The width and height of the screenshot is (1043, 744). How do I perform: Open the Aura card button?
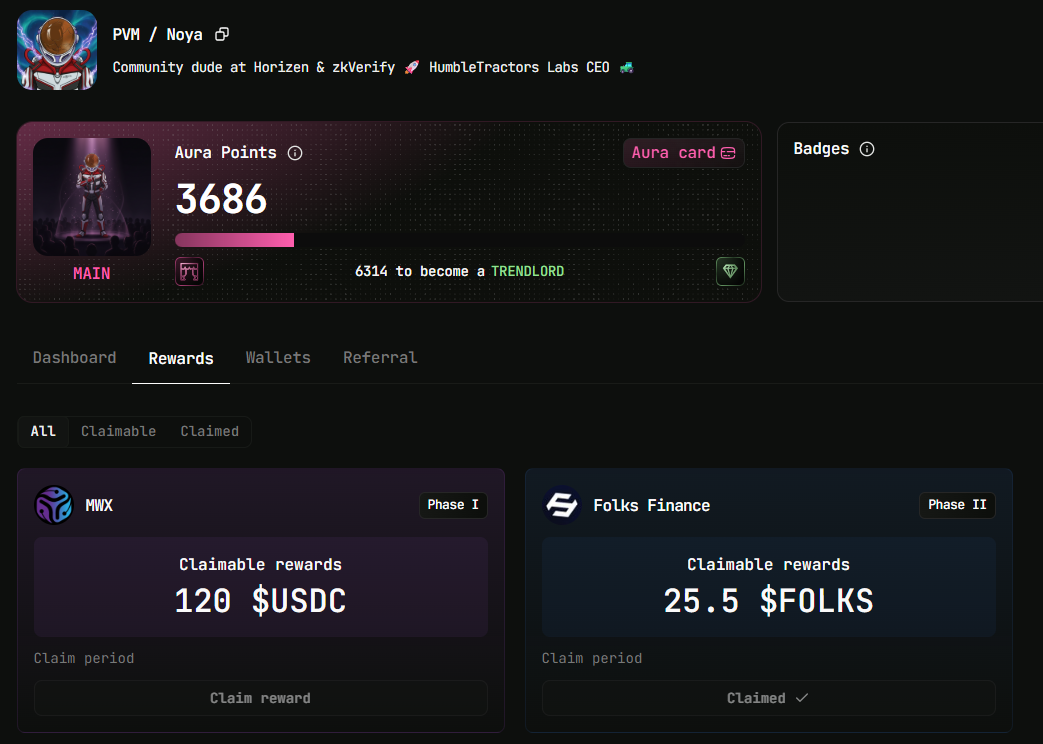click(x=683, y=153)
